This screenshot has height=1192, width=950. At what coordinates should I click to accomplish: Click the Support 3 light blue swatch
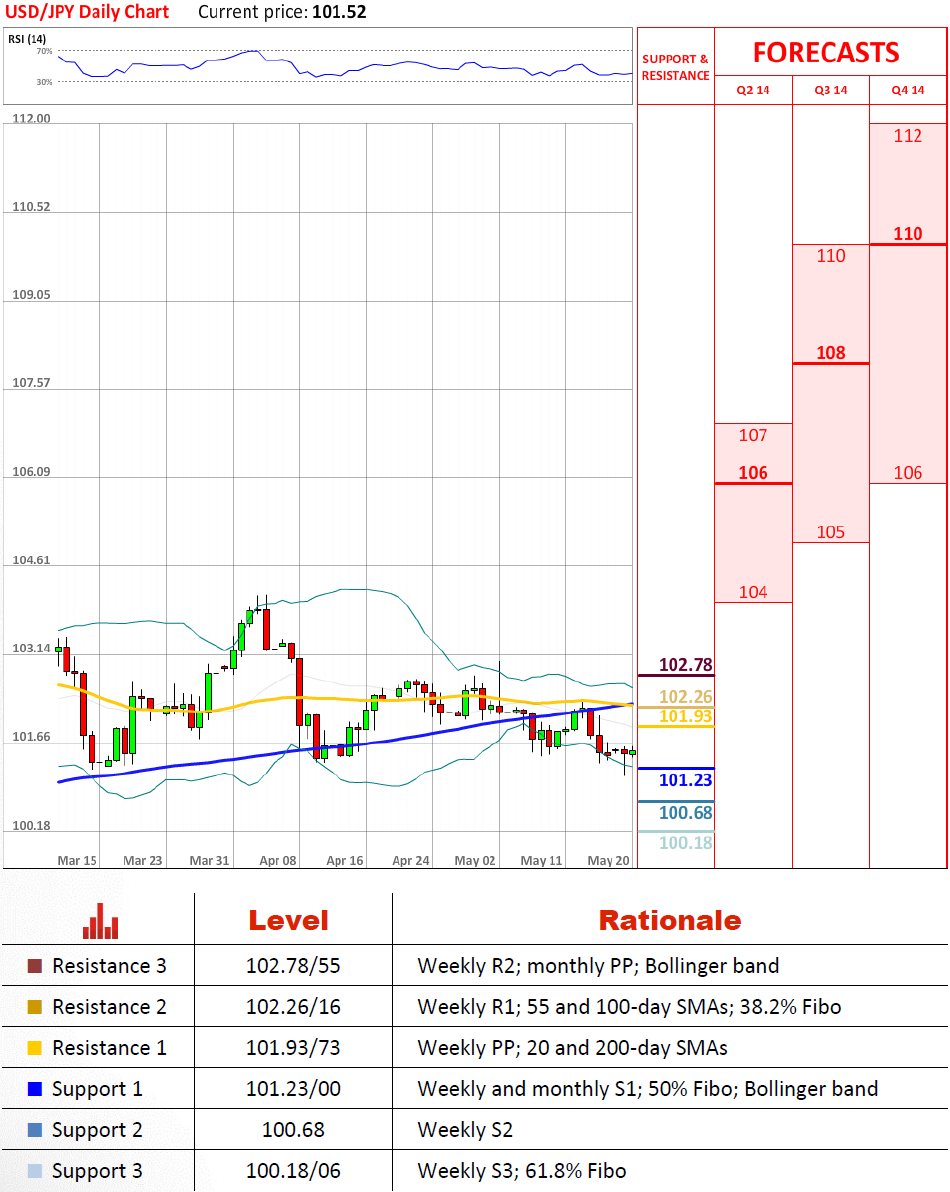(x=34, y=1171)
